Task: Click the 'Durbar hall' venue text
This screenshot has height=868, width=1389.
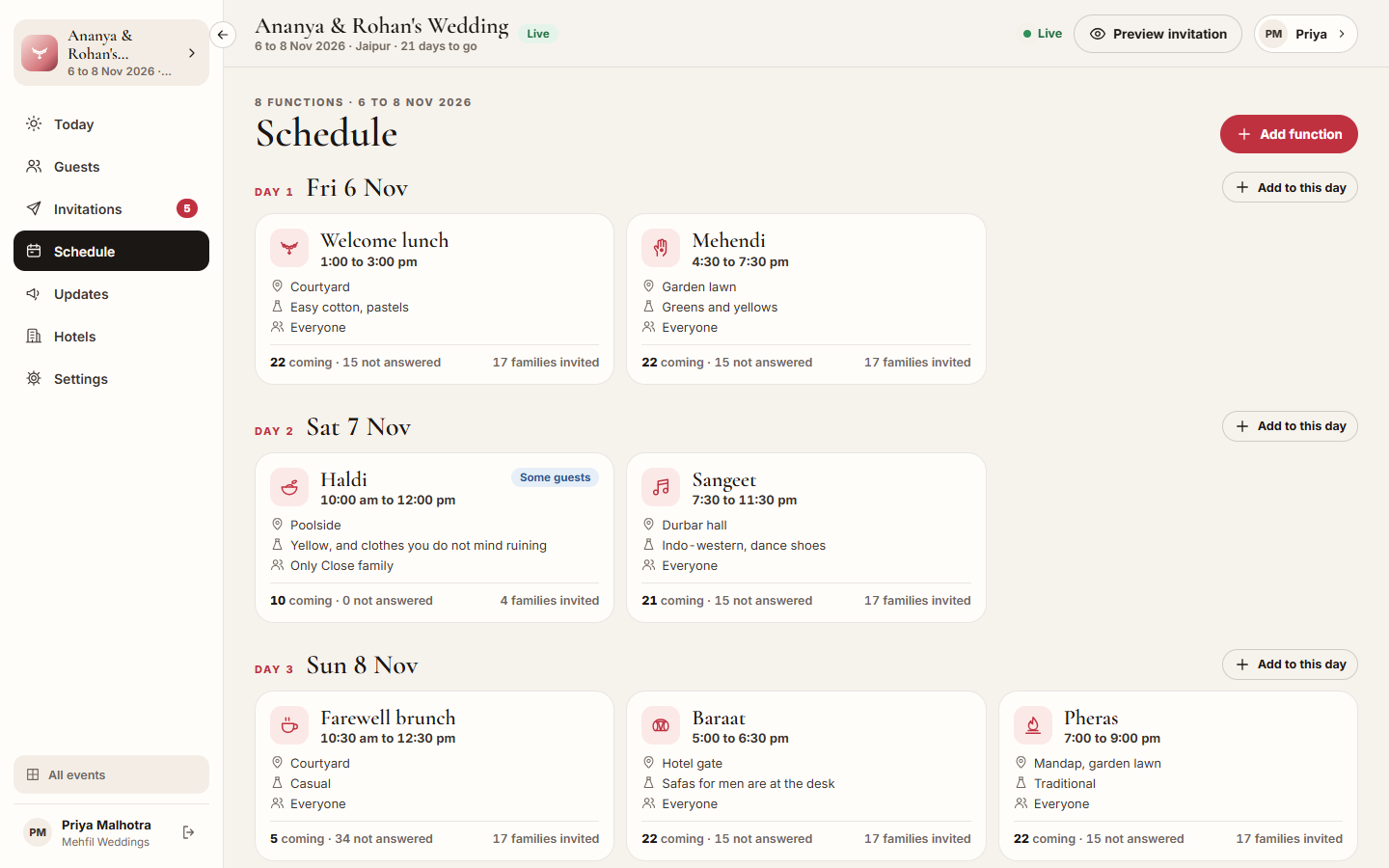Action: click(694, 525)
